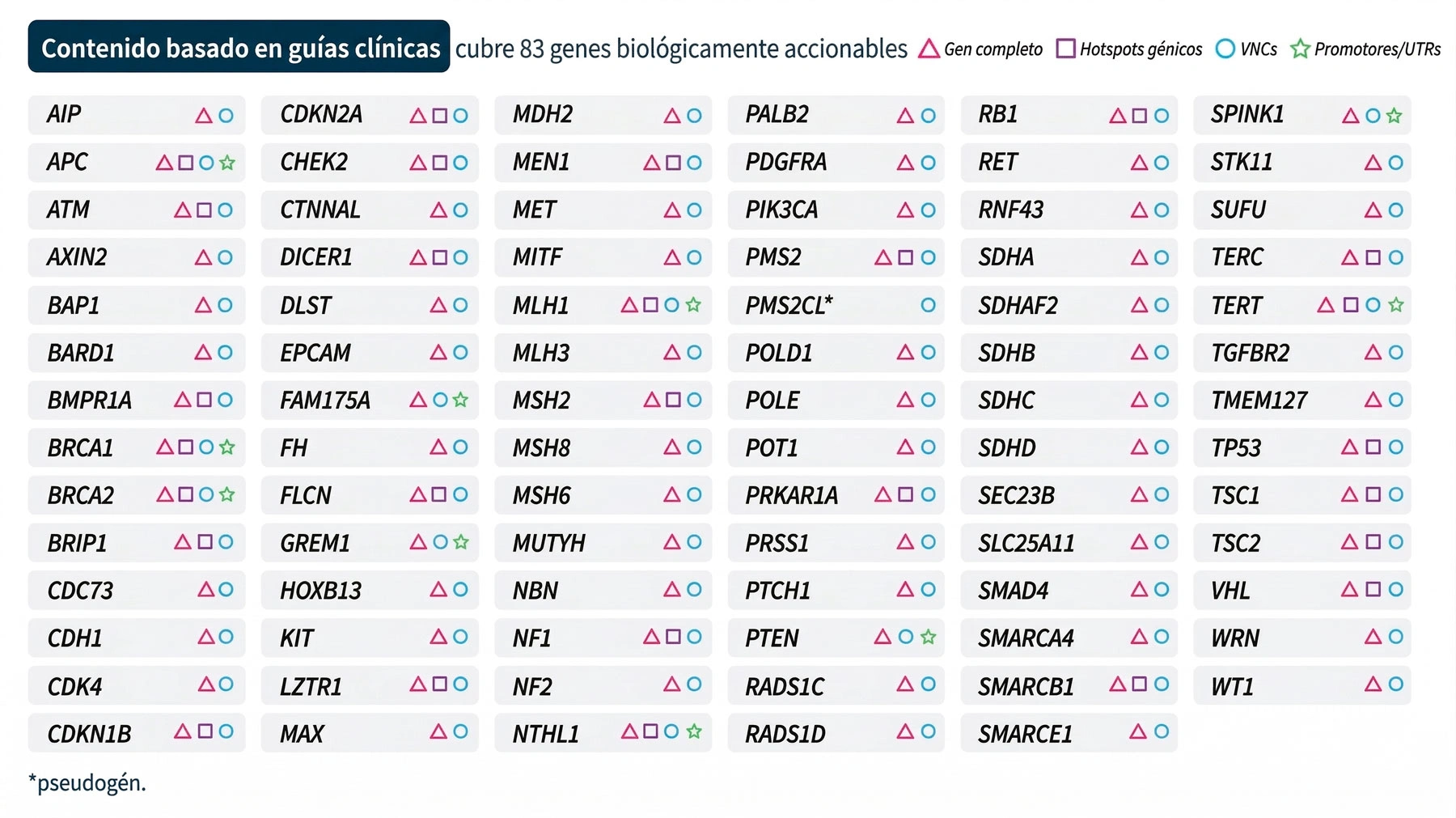Click the star icon in the TERT row
Image resolution: width=1456 pixels, height=818 pixels.
click(1395, 305)
